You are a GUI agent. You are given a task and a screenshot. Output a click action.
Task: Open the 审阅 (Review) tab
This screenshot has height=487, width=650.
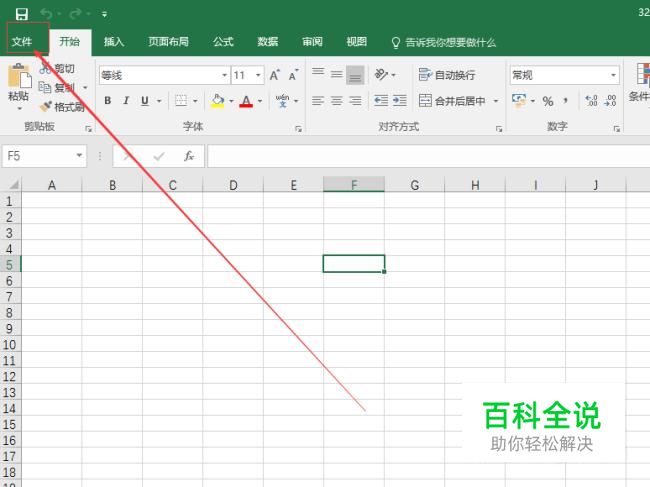[312, 41]
